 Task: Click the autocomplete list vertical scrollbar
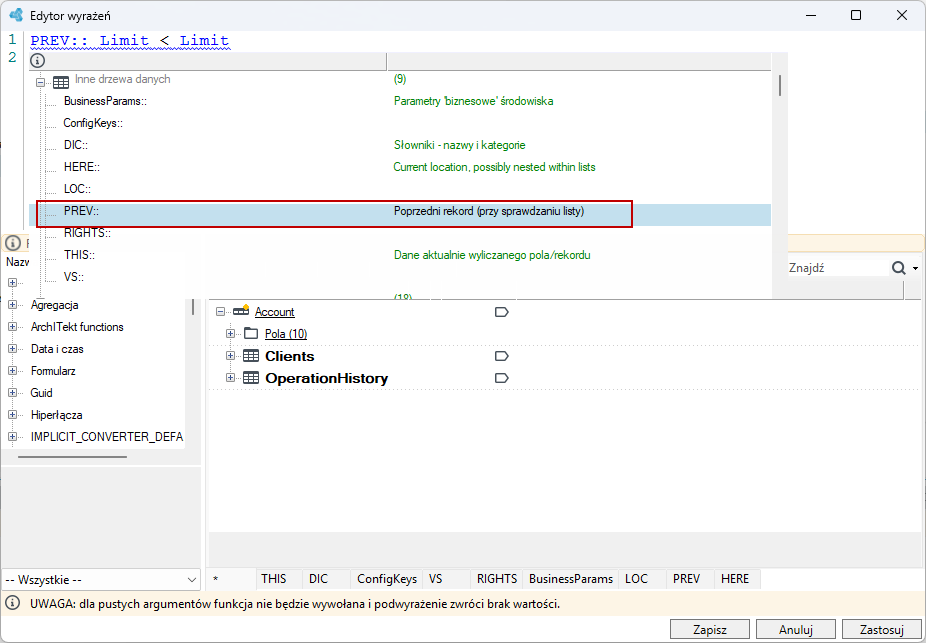click(x=780, y=86)
